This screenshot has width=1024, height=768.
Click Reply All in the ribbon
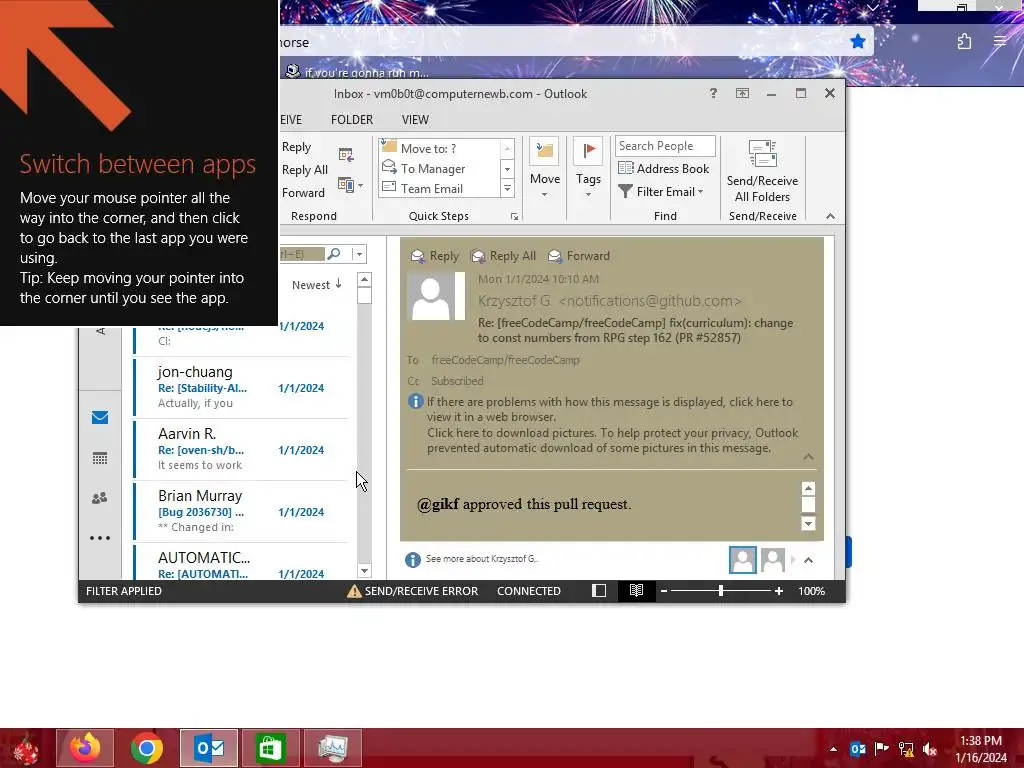304,170
